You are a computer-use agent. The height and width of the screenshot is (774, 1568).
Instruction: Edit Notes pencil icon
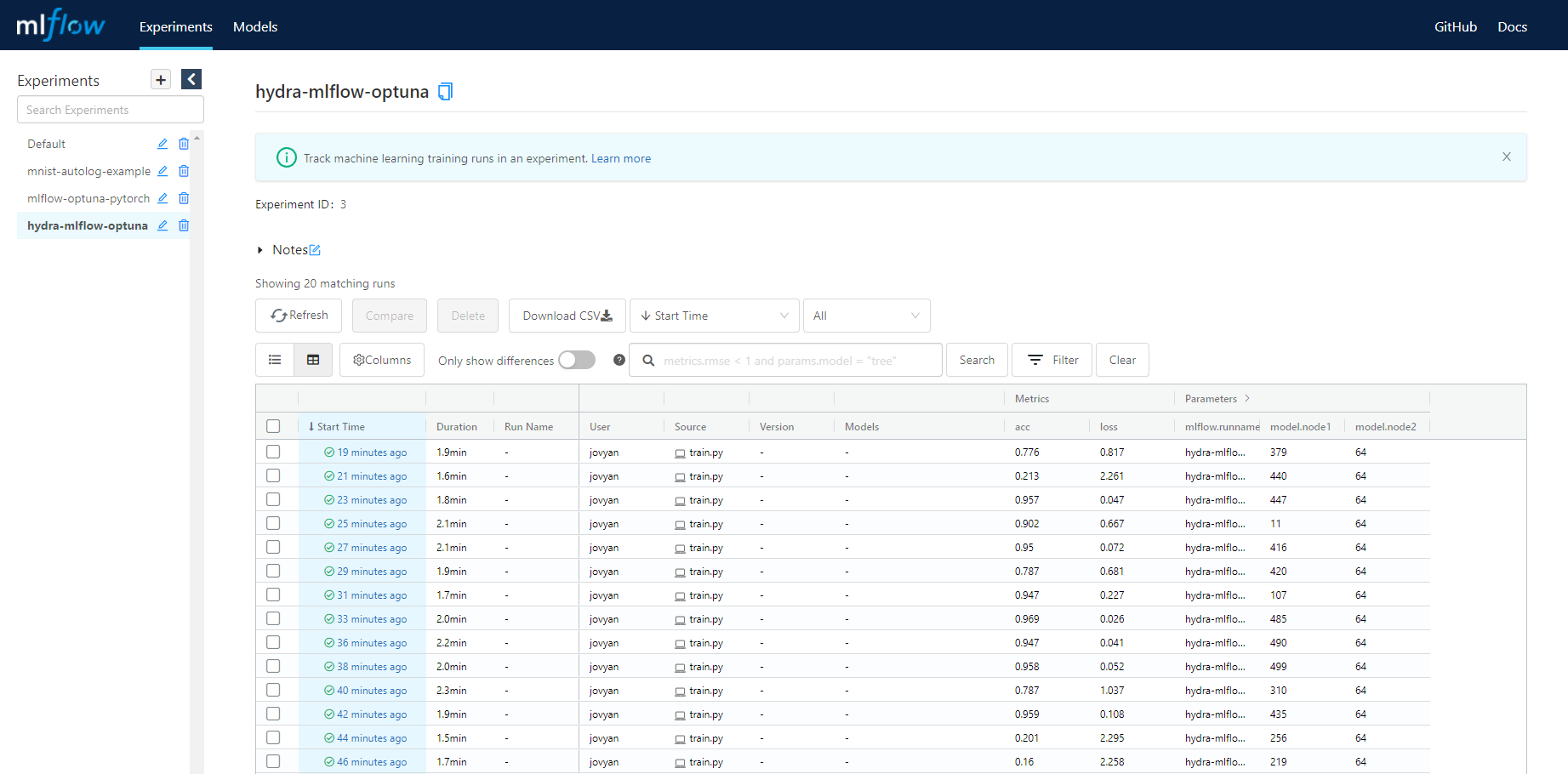315,250
